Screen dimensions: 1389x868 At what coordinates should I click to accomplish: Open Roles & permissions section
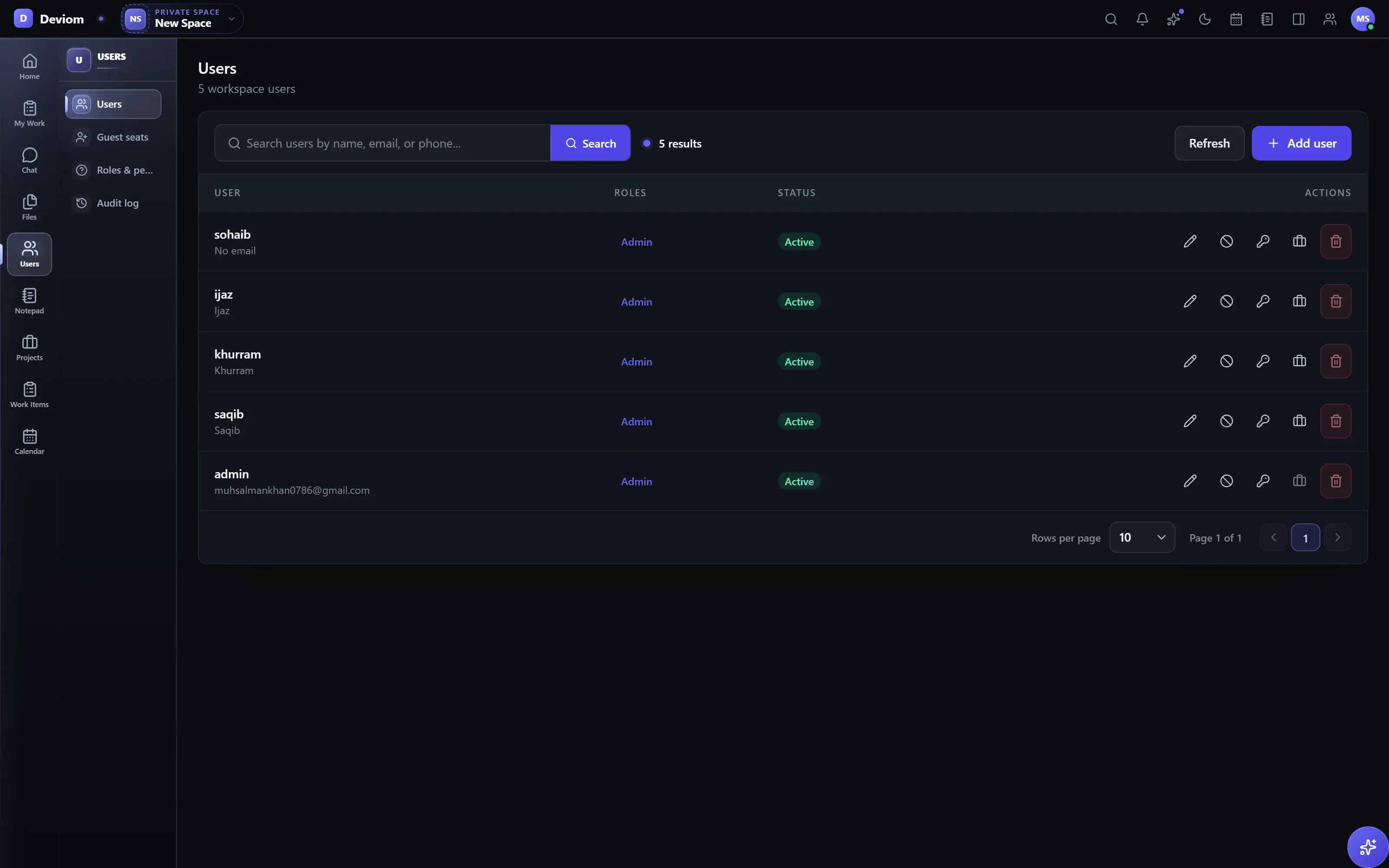pos(113,170)
